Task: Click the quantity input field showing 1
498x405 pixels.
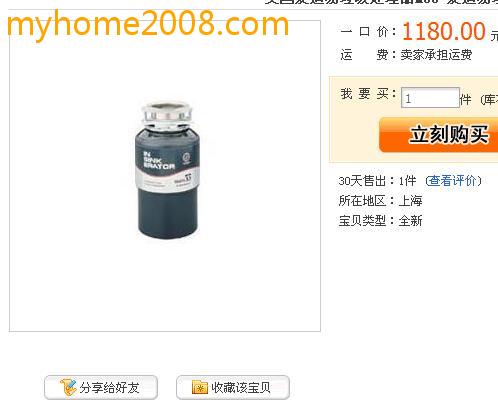Action: (430, 98)
